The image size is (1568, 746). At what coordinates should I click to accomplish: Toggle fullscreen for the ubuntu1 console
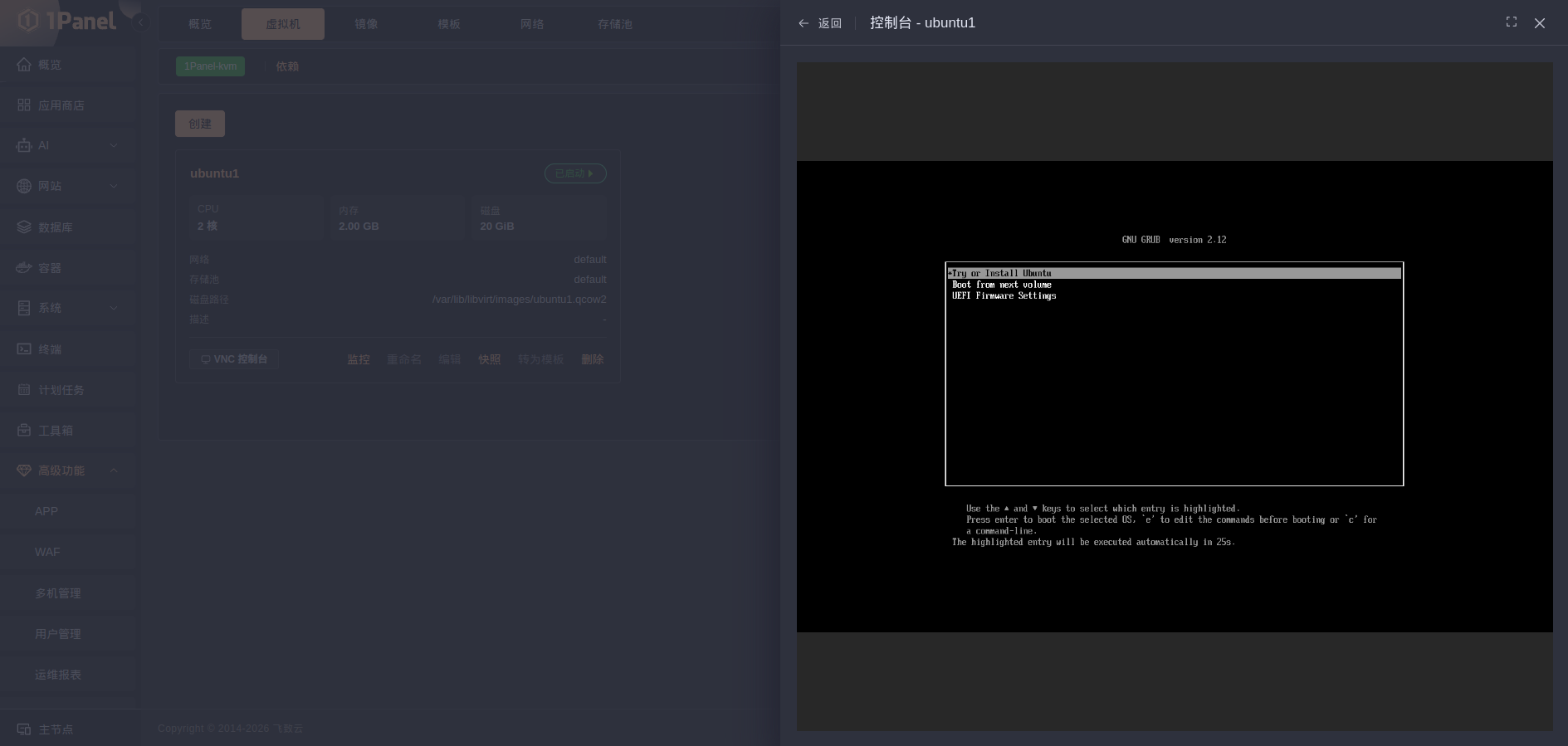tap(1512, 22)
